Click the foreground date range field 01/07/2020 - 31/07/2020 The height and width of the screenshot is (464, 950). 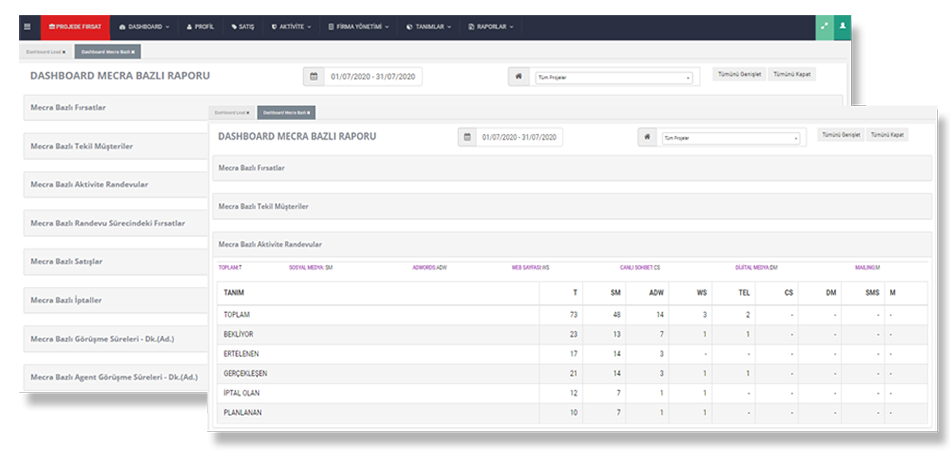point(520,137)
